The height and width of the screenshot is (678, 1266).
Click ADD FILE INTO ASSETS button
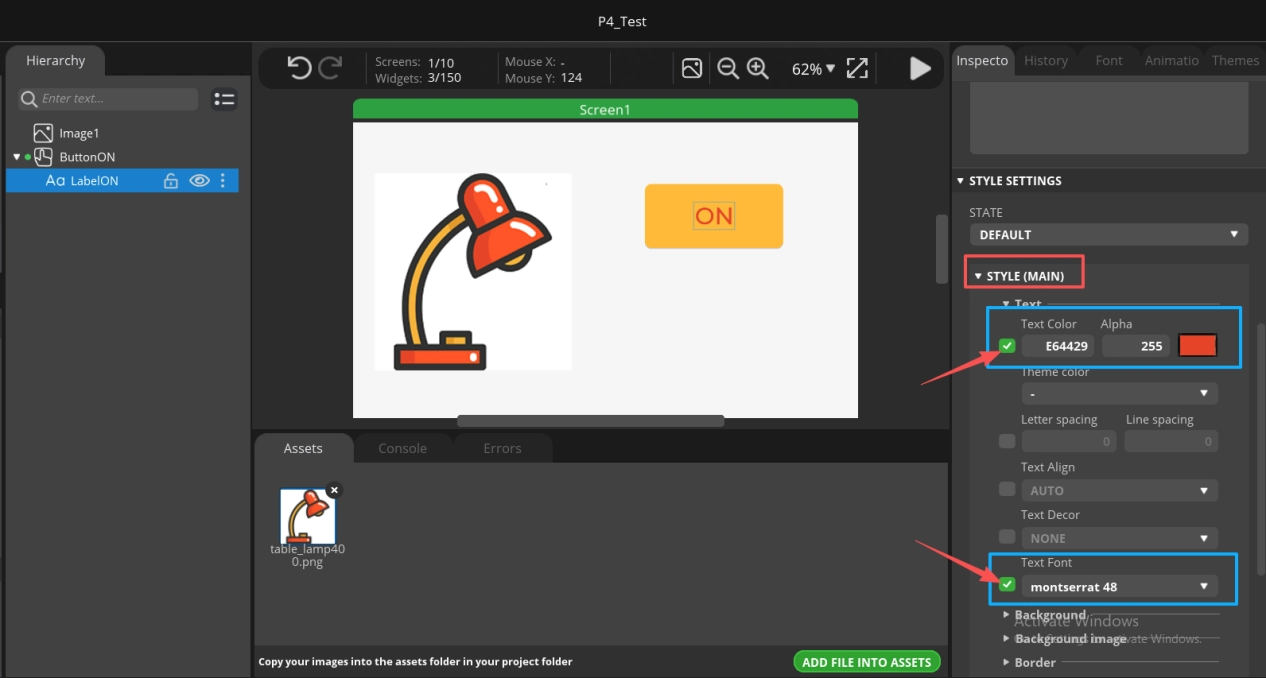click(867, 662)
